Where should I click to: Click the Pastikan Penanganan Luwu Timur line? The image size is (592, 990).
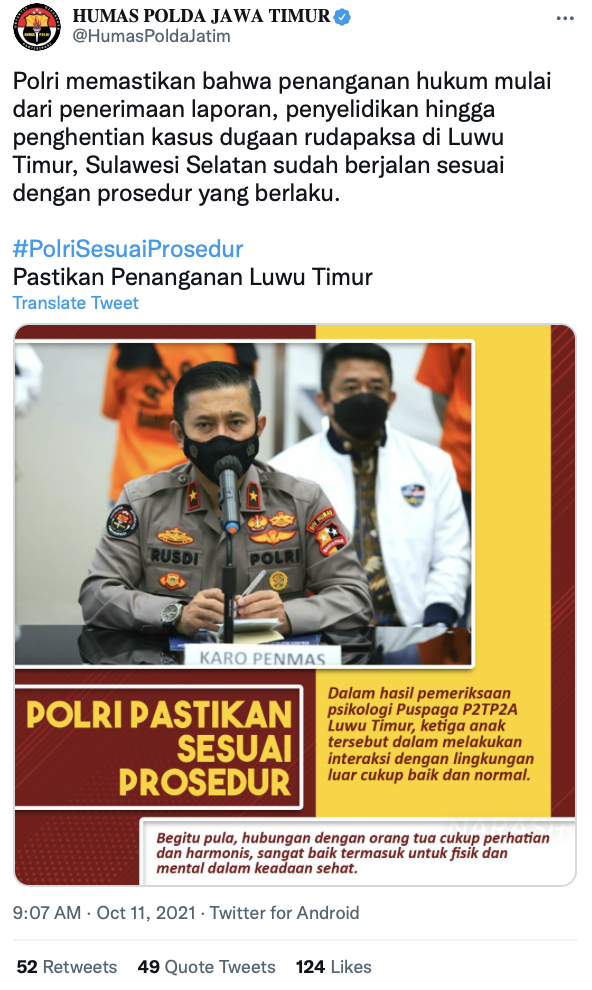(192, 277)
